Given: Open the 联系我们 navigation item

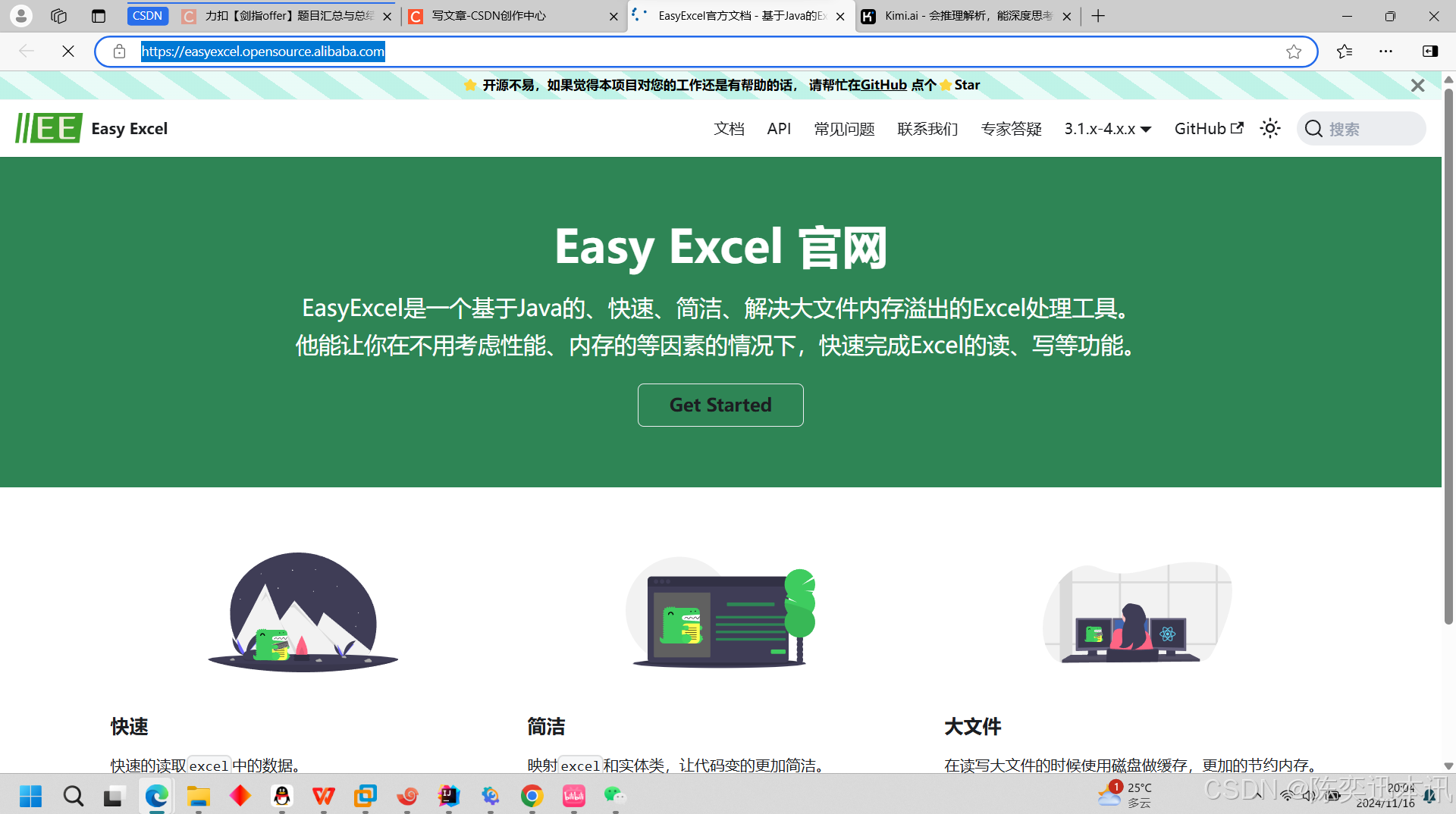Looking at the screenshot, I should click(x=927, y=128).
